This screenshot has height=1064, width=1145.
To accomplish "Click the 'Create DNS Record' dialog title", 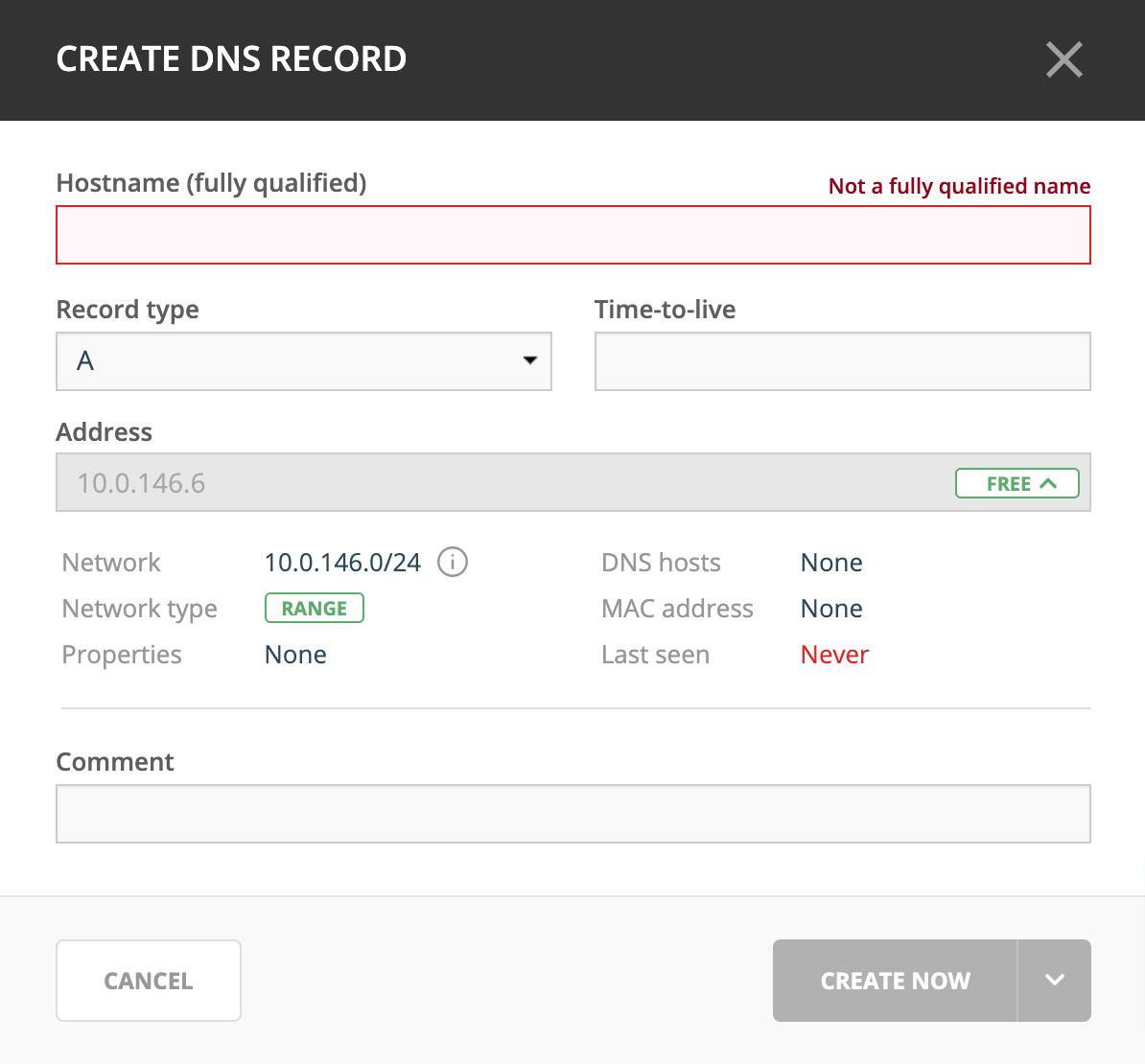I will [231, 59].
